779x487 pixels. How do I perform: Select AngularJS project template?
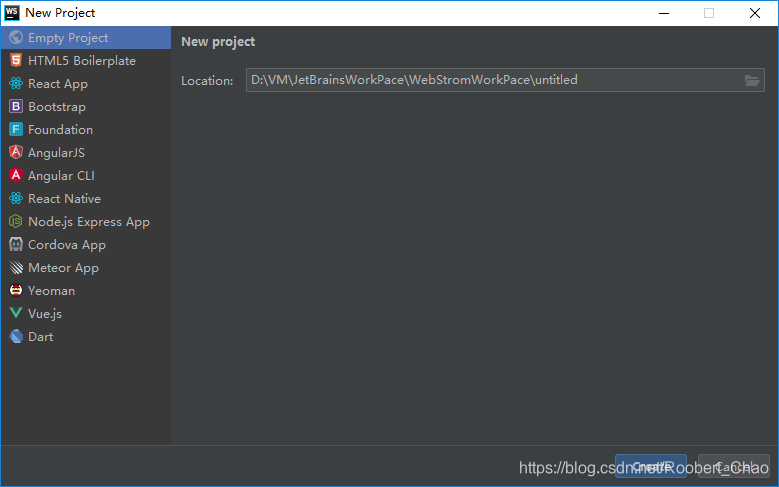coord(86,153)
